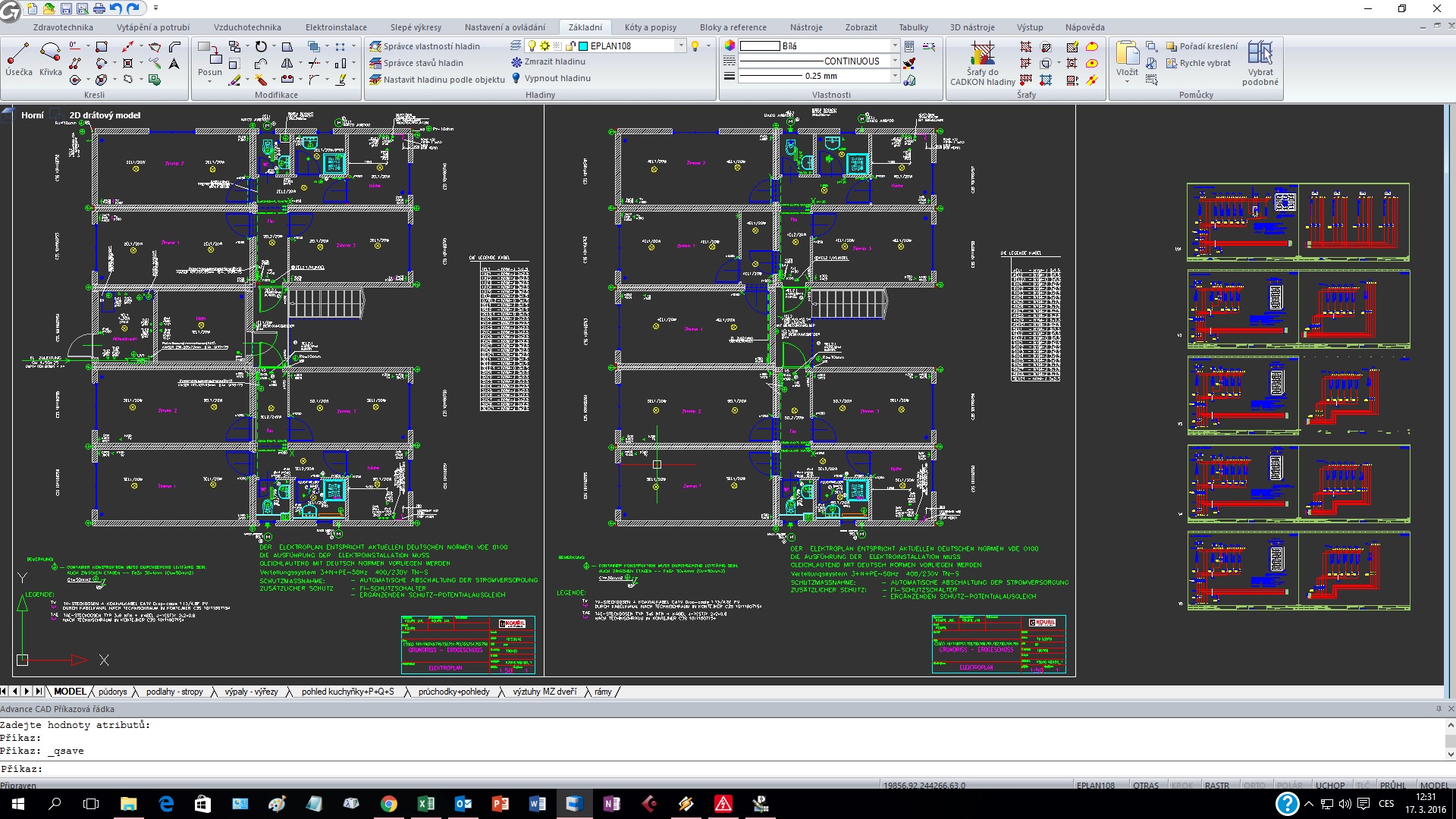Expand the quick access toolbar customize arrow
Screen dimensions: 1456x819
coord(155,8)
